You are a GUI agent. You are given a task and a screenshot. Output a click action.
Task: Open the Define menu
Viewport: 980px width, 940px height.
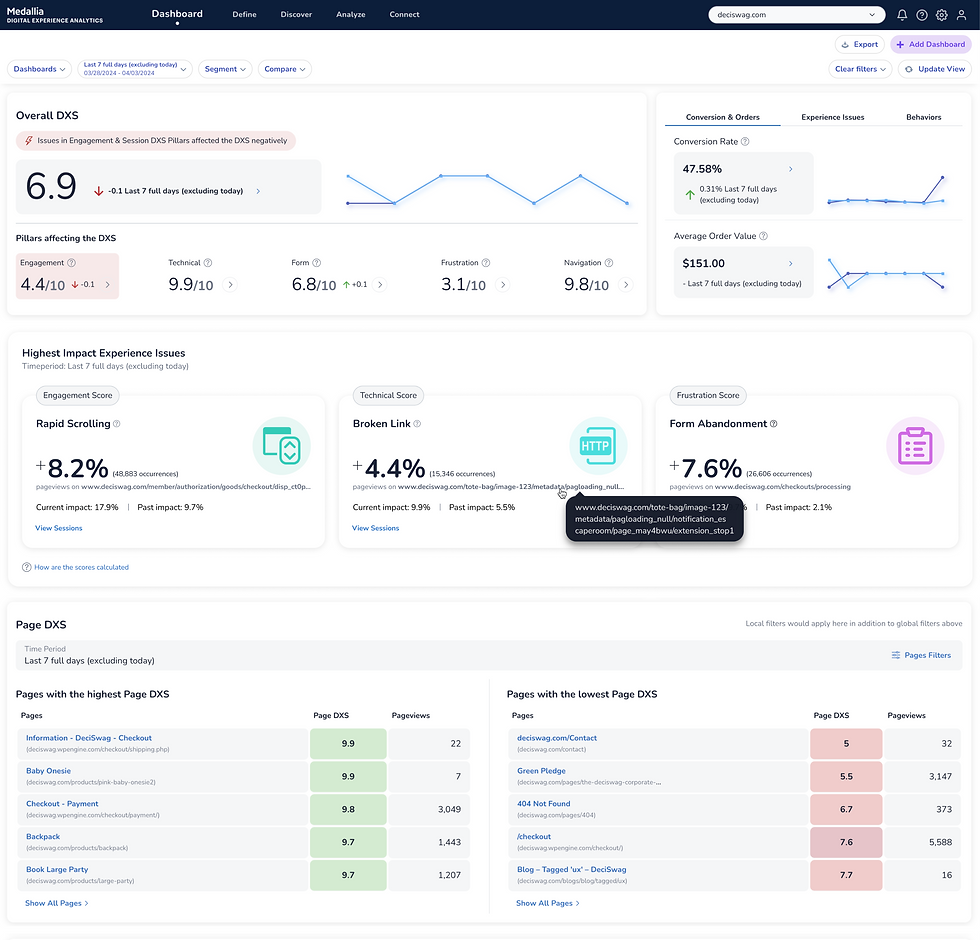[244, 14]
